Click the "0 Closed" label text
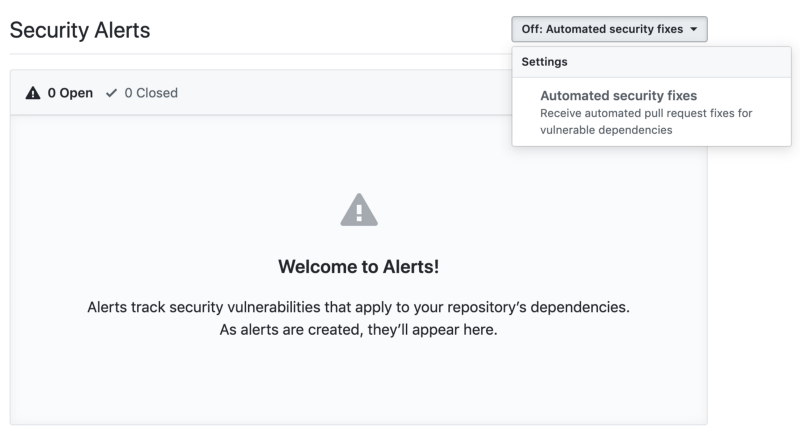The image size is (800, 440). coord(151,93)
